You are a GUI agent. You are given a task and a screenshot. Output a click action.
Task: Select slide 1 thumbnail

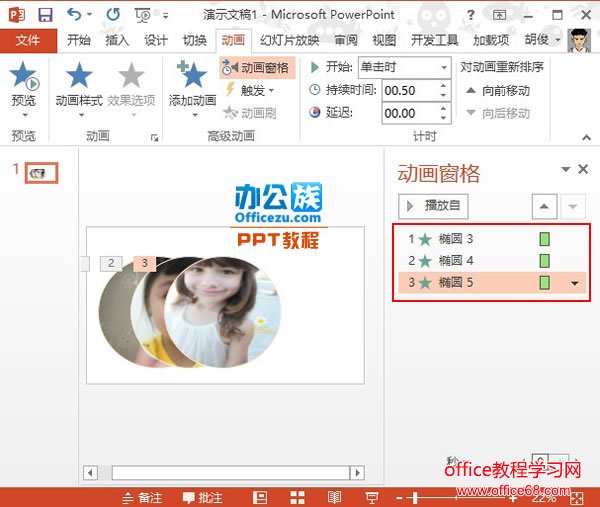[x=41, y=173]
